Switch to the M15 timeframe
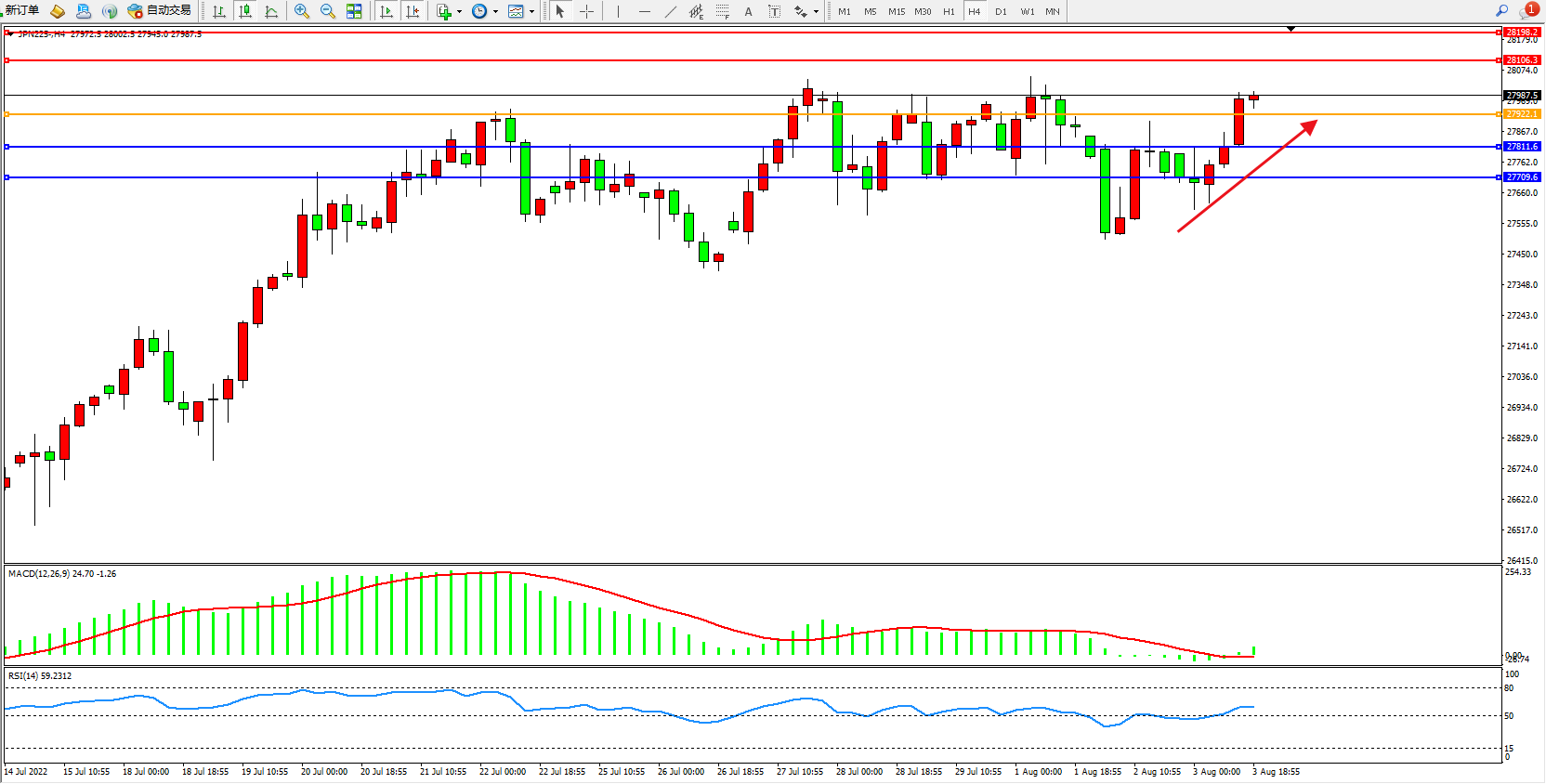This screenshot has height=784, width=1546. (896, 11)
